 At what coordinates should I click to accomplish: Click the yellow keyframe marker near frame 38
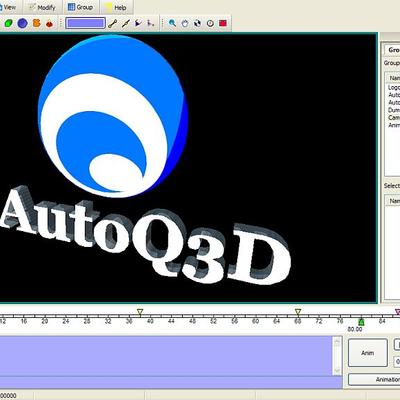coord(140,312)
